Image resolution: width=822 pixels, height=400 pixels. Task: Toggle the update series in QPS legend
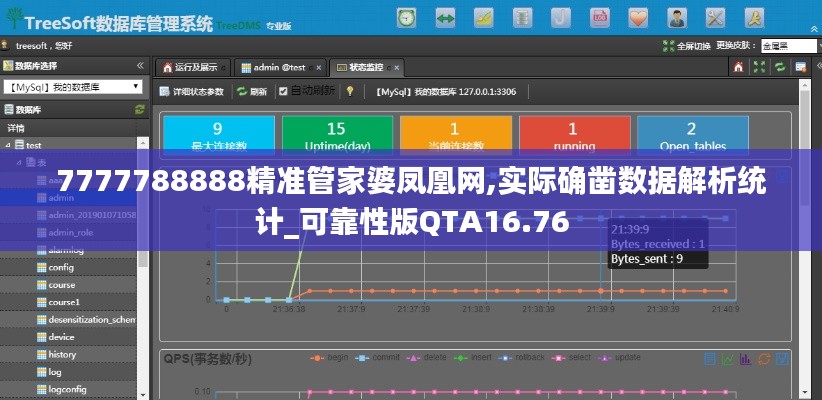pyautogui.click(x=619, y=358)
